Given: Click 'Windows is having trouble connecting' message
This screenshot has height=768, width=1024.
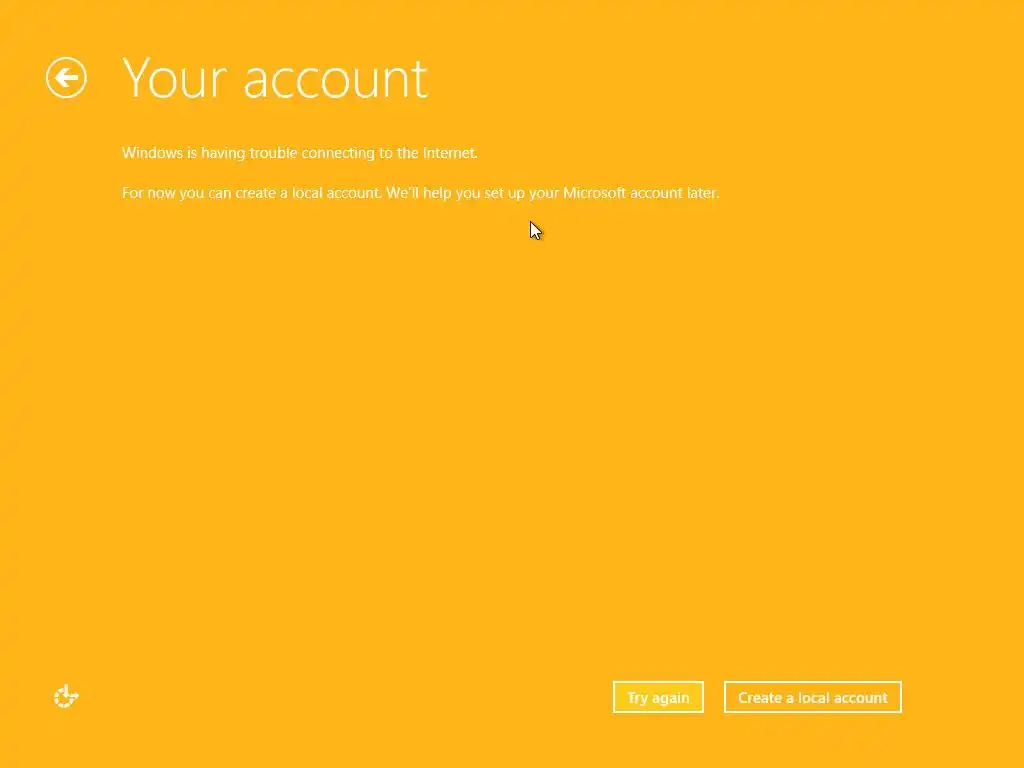Looking at the screenshot, I should point(300,153).
